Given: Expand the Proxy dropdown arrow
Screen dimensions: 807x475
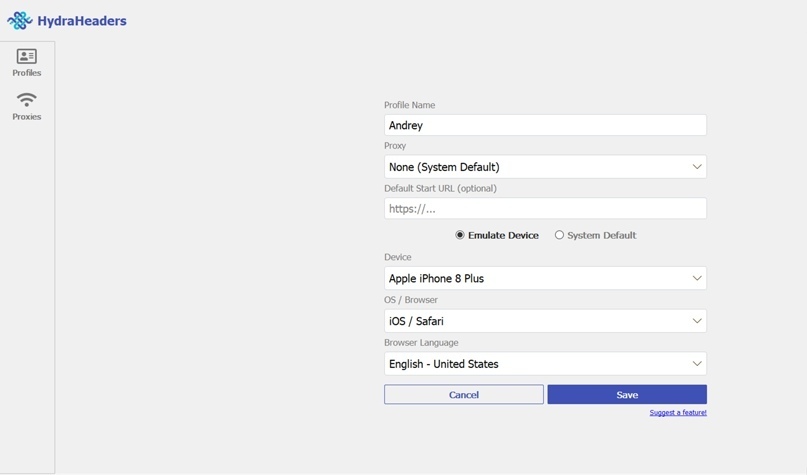Looking at the screenshot, I should 697,167.
